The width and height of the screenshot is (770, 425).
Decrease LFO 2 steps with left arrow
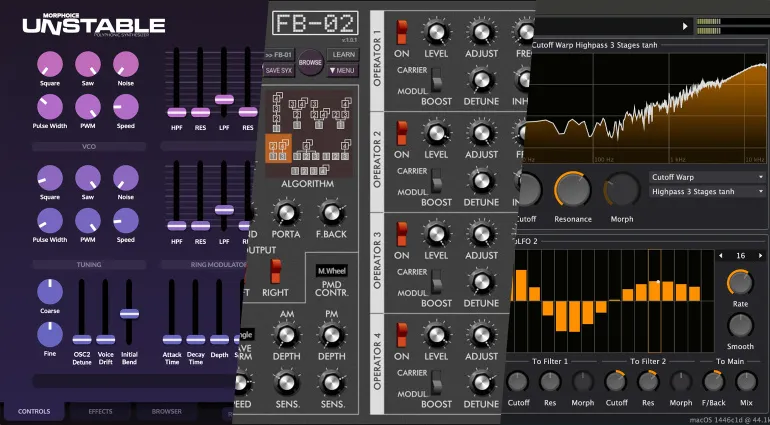pyautogui.click(x=721, y=255)
